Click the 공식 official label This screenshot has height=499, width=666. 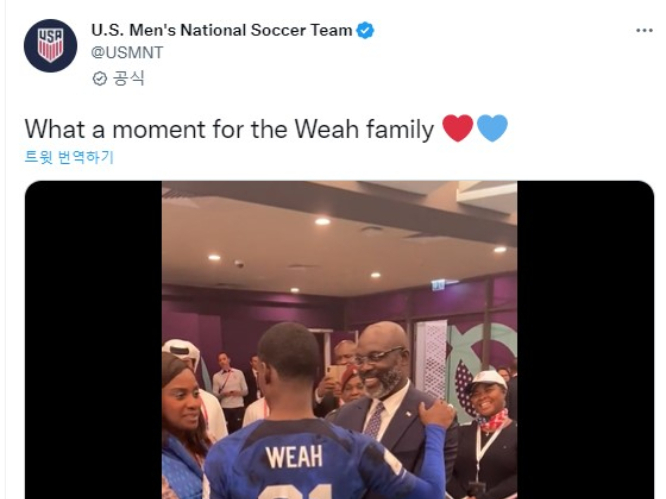[129, 78]
